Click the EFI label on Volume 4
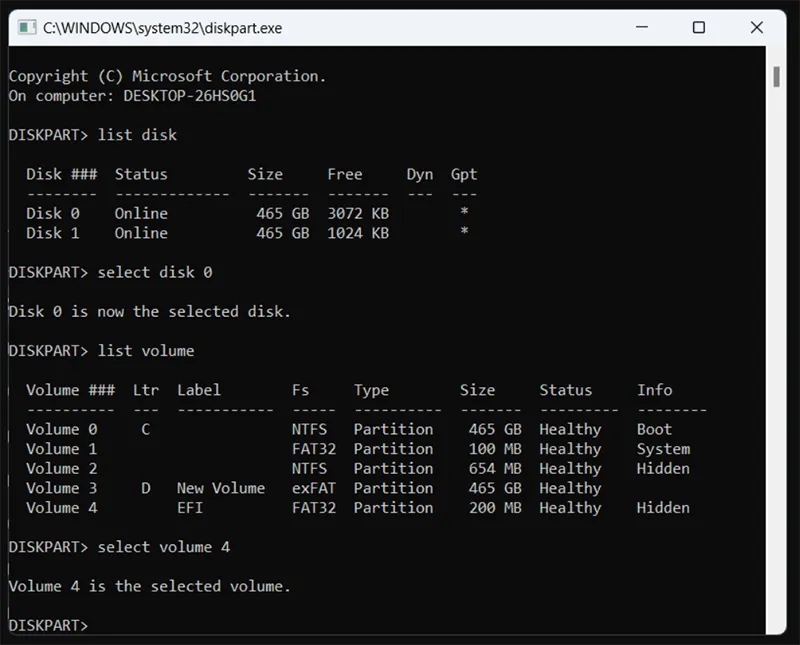The height and width of the screenshot is (645, 800). pyautogui.click(x=190, y=507)
